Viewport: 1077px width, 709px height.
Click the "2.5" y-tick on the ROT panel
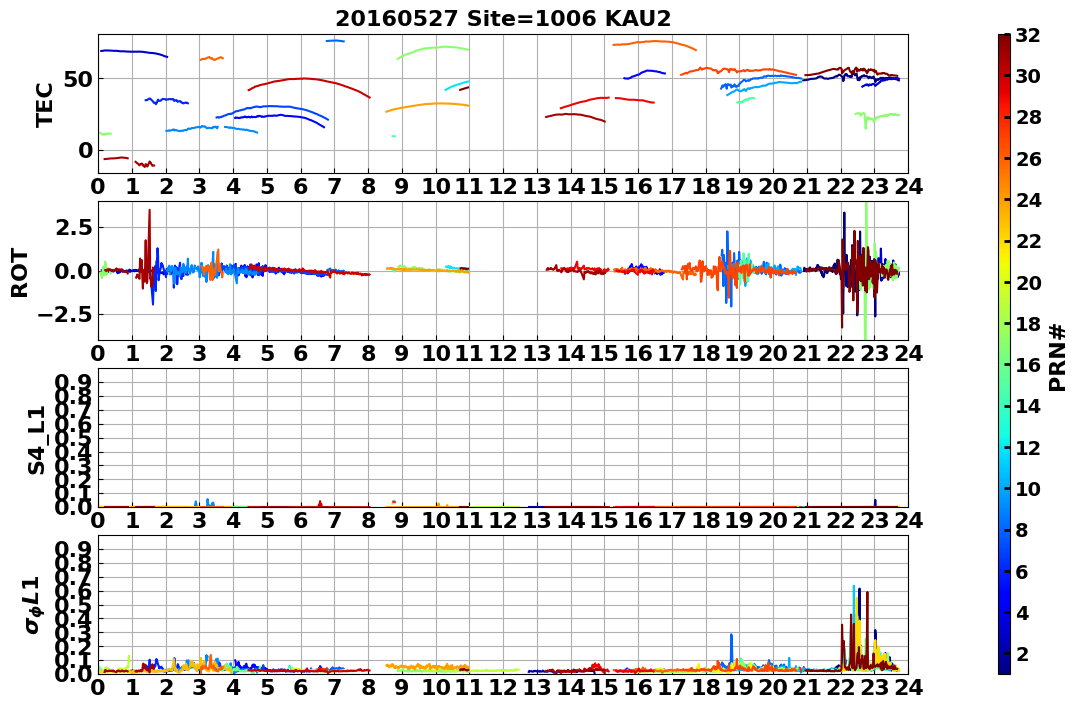pos(73,227)
